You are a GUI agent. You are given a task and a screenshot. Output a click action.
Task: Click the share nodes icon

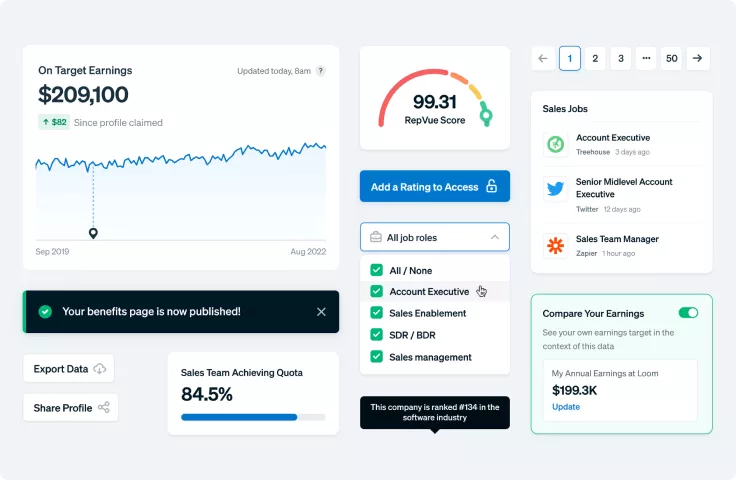tap(104, 407)
